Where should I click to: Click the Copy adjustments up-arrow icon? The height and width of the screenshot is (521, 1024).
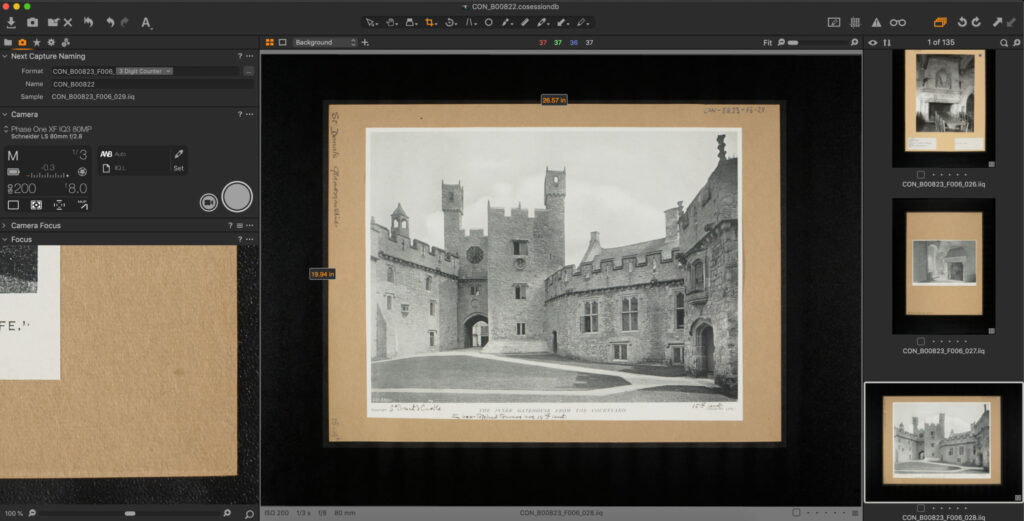[997, 22]
